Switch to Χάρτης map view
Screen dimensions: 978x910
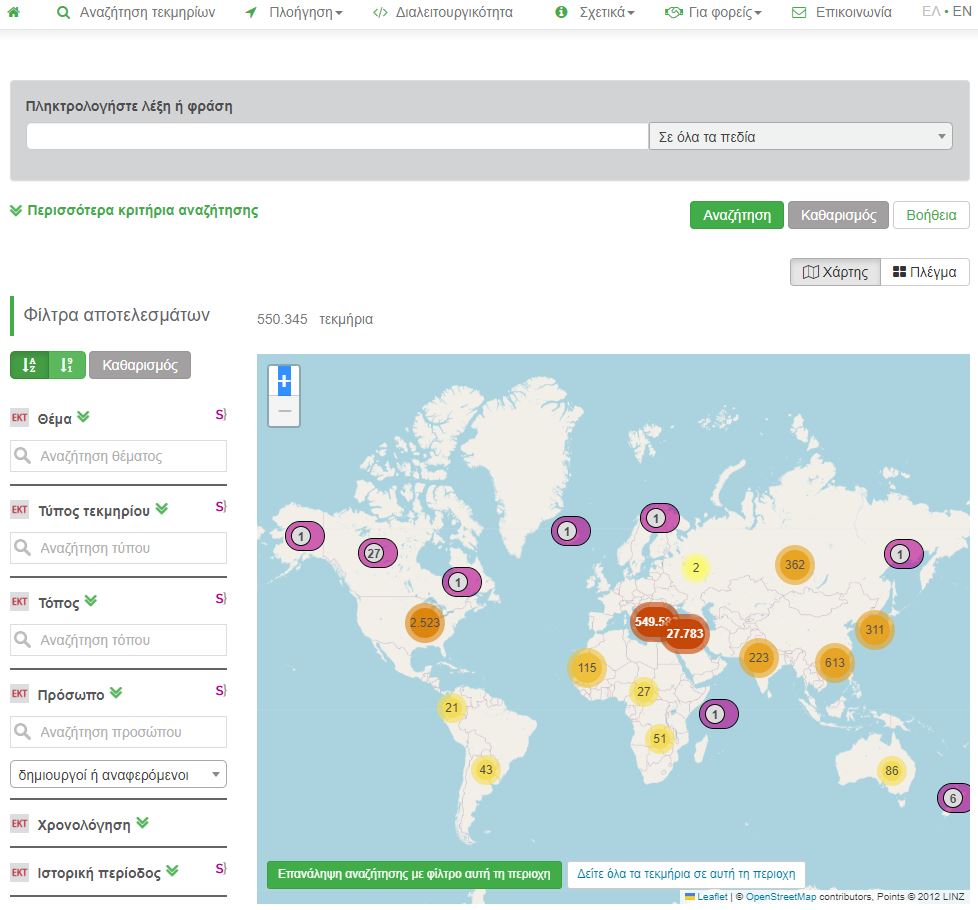click(x=835, y=272)
